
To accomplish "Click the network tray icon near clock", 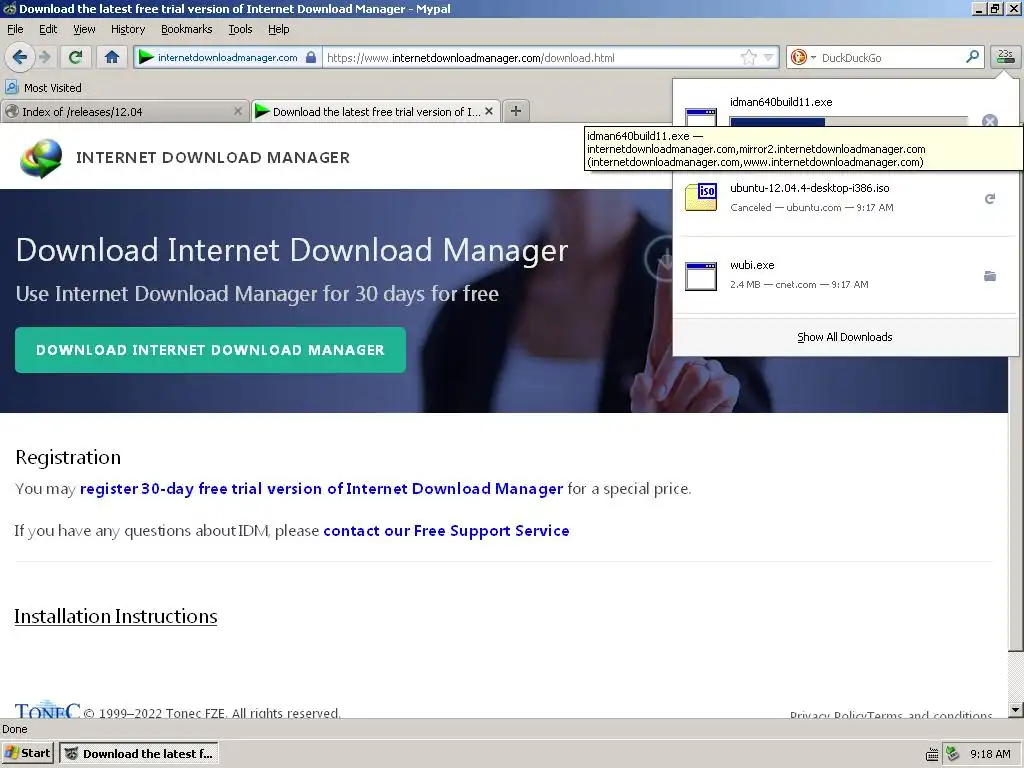I will (x=953, y=754).
